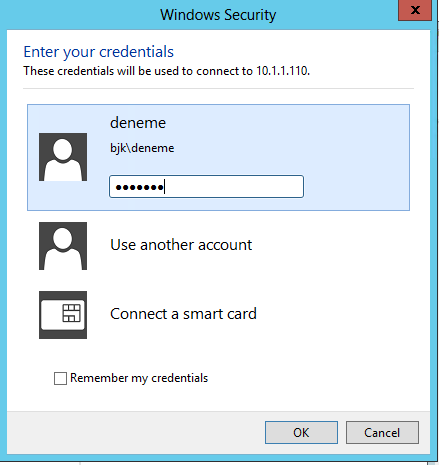Screen dimensions: 439x465
Task: Click the Windows Security title bar
Action: [218, 15]
